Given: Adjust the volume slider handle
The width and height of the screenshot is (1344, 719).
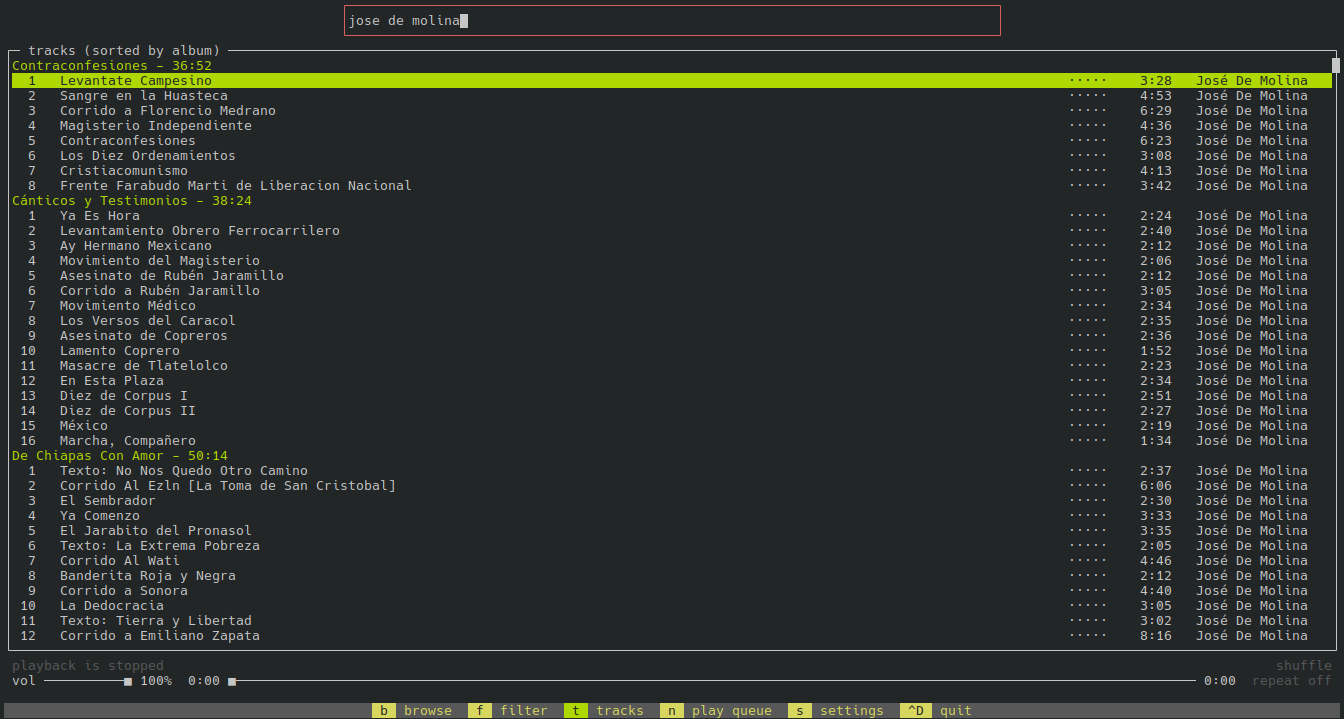Looking at the screenshot, I should click(x=128, y=681).
